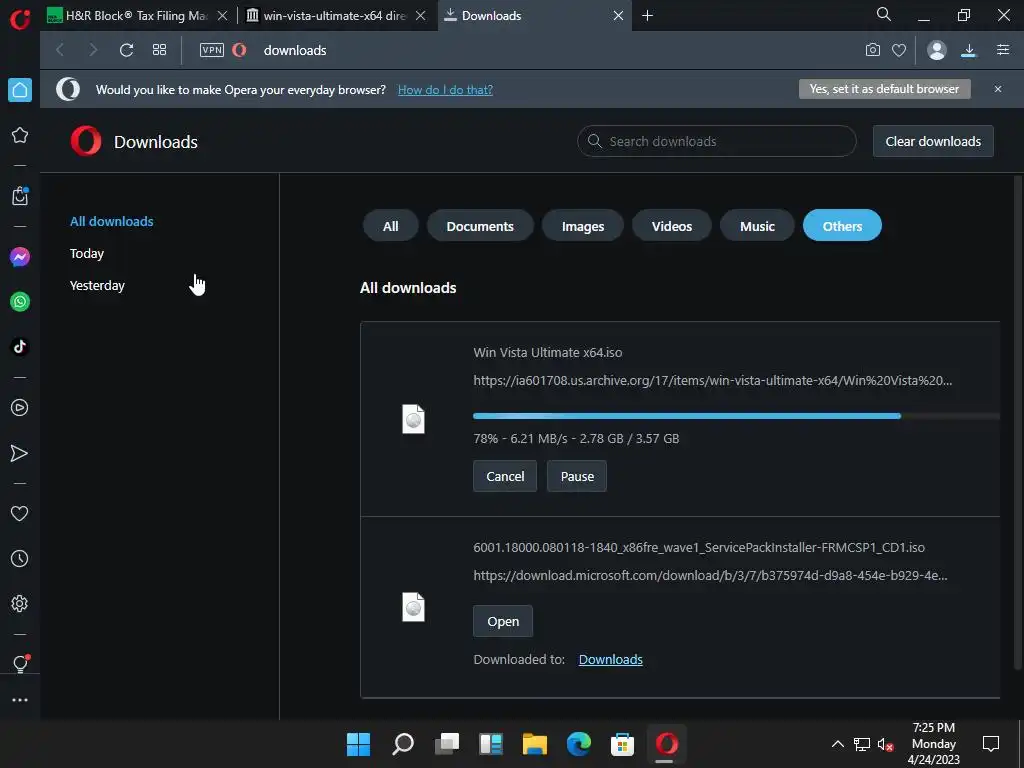Select the Others filter
The image size is (1024, 768).
coord(842,226)
